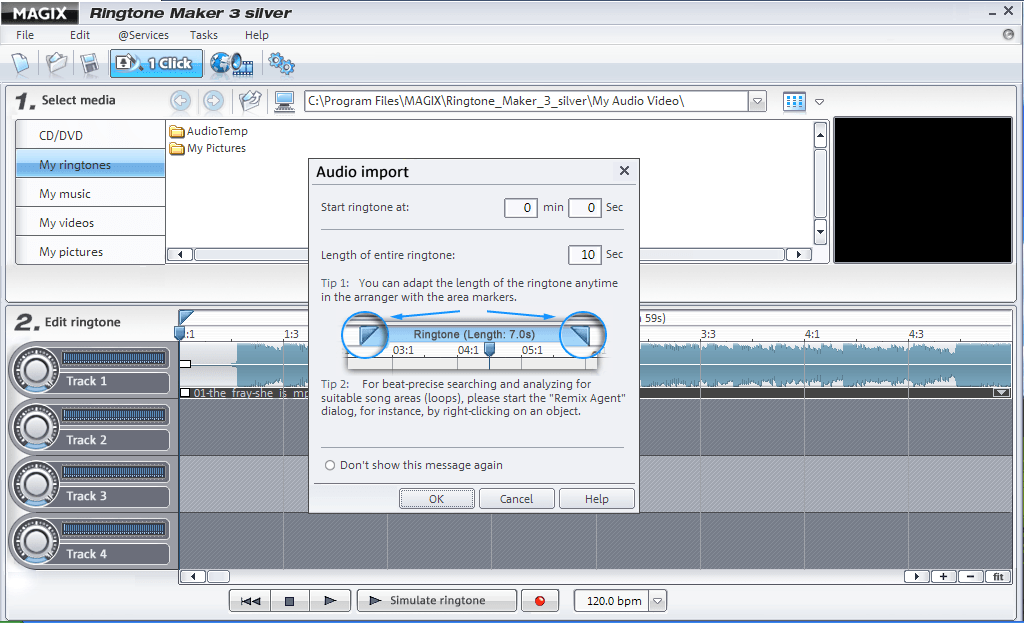This screenshot has height=623, width=1024.
Task: Open the view options dropdown arrow
Action: [820, 101]
